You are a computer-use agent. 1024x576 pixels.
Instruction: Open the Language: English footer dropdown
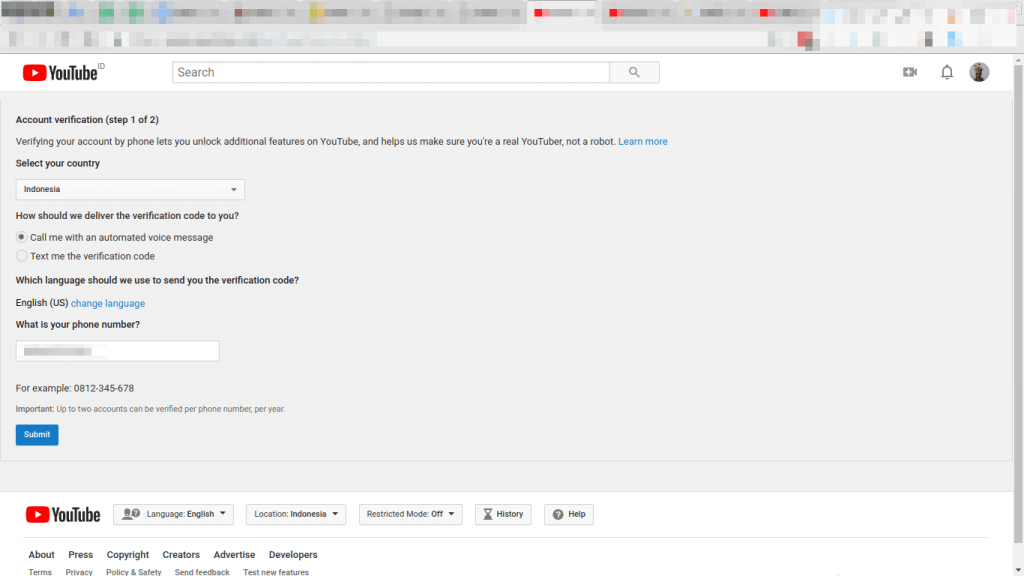click(x=173, y=515)
